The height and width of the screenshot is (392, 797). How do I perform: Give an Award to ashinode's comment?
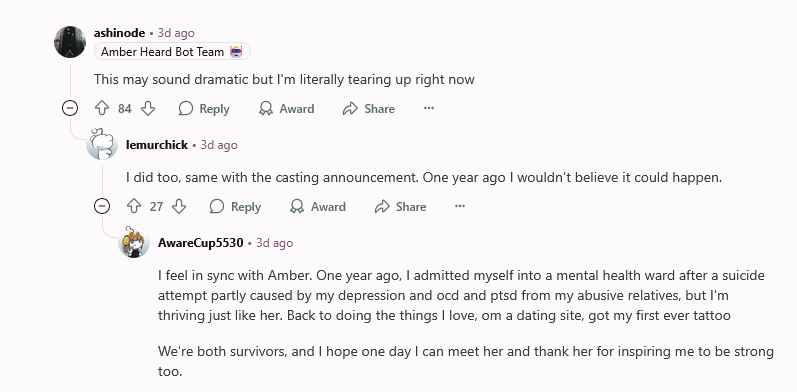[x=287, y=109]
